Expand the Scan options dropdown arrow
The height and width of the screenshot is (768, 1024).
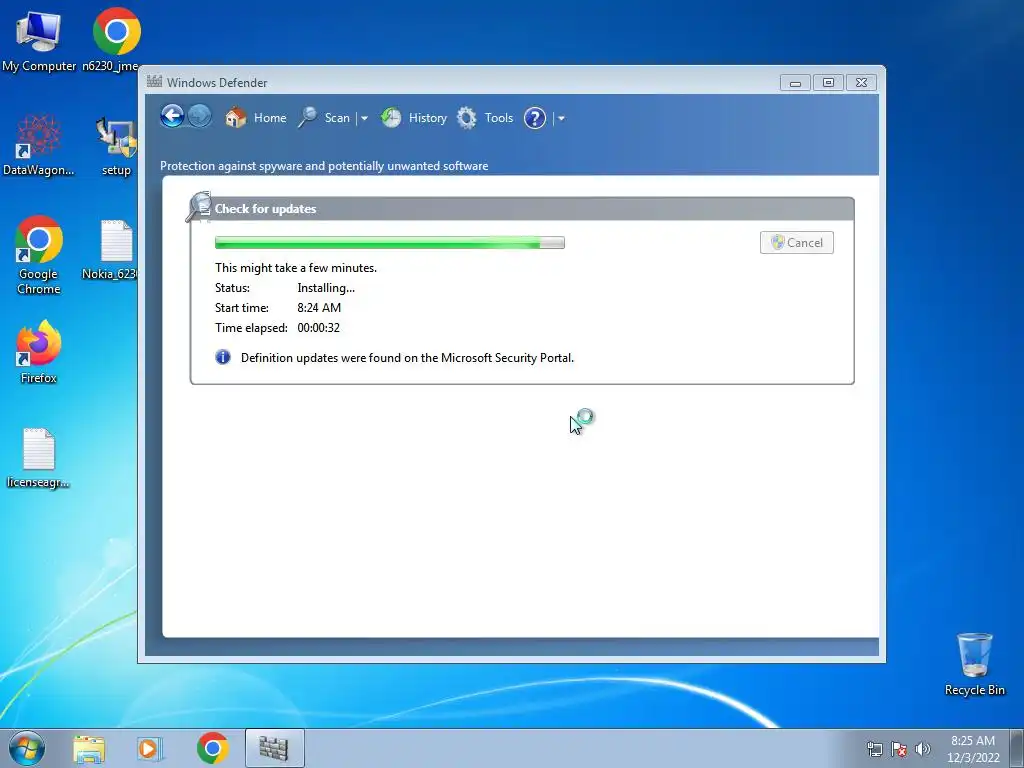point(364,118)
